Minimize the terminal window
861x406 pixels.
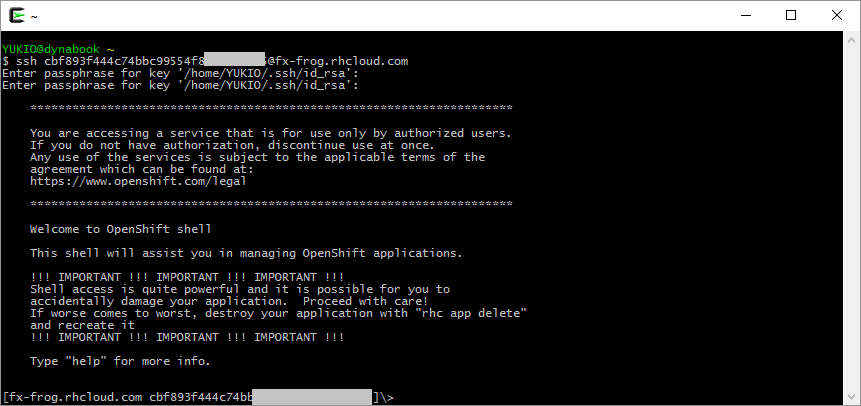pos(743,16)
